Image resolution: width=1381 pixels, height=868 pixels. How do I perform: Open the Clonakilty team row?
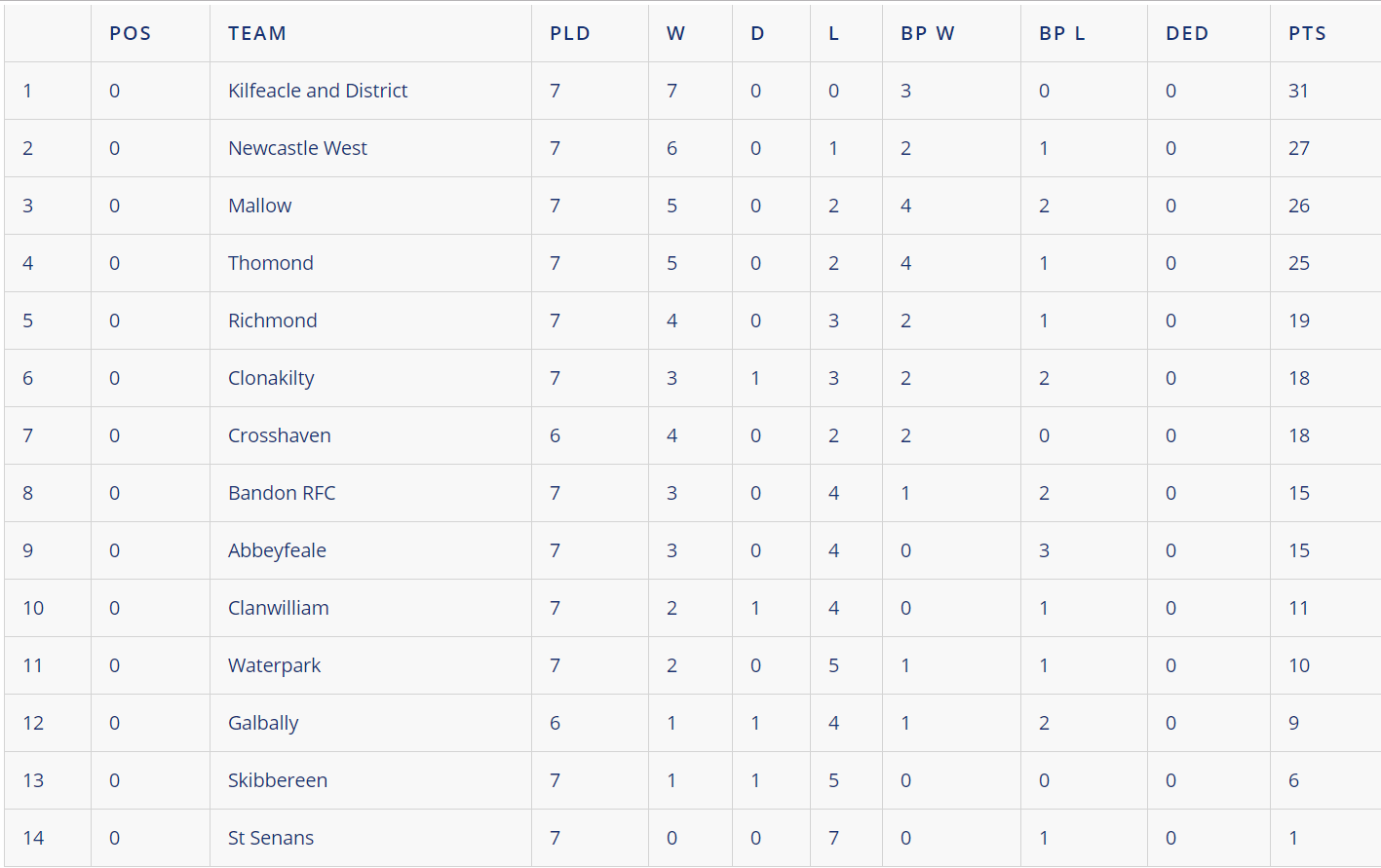point(271,378)
